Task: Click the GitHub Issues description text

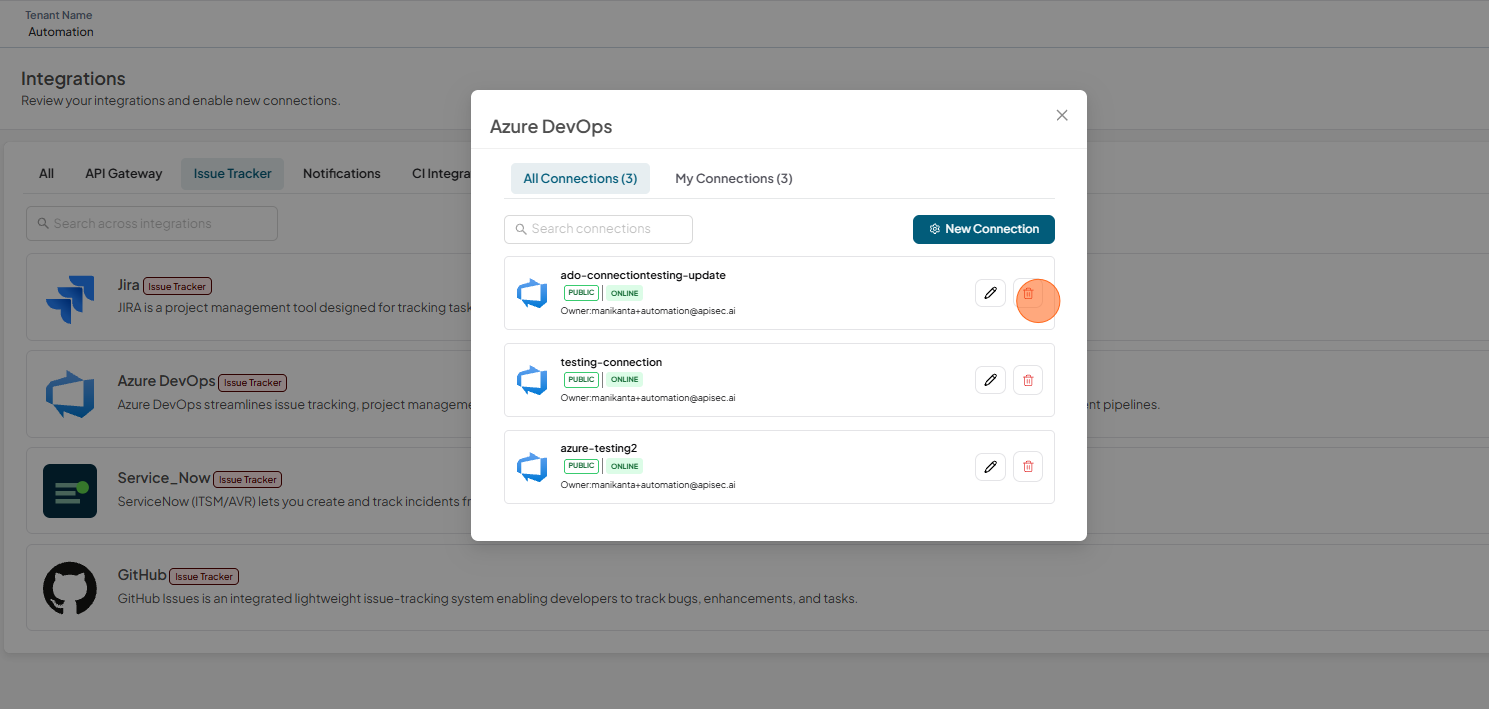Action: 487,599
